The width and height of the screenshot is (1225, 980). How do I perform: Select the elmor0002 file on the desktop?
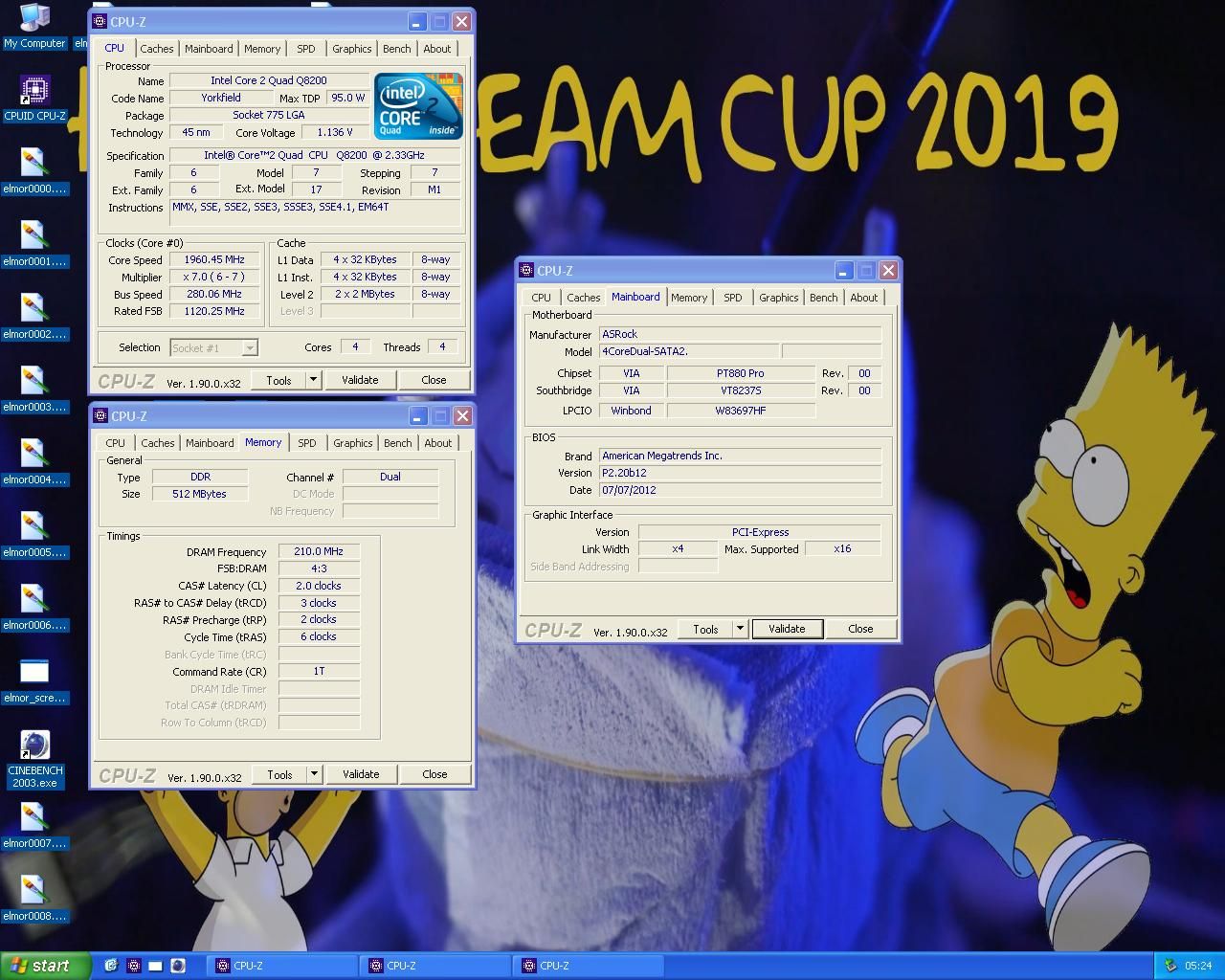tap(34, 317)
